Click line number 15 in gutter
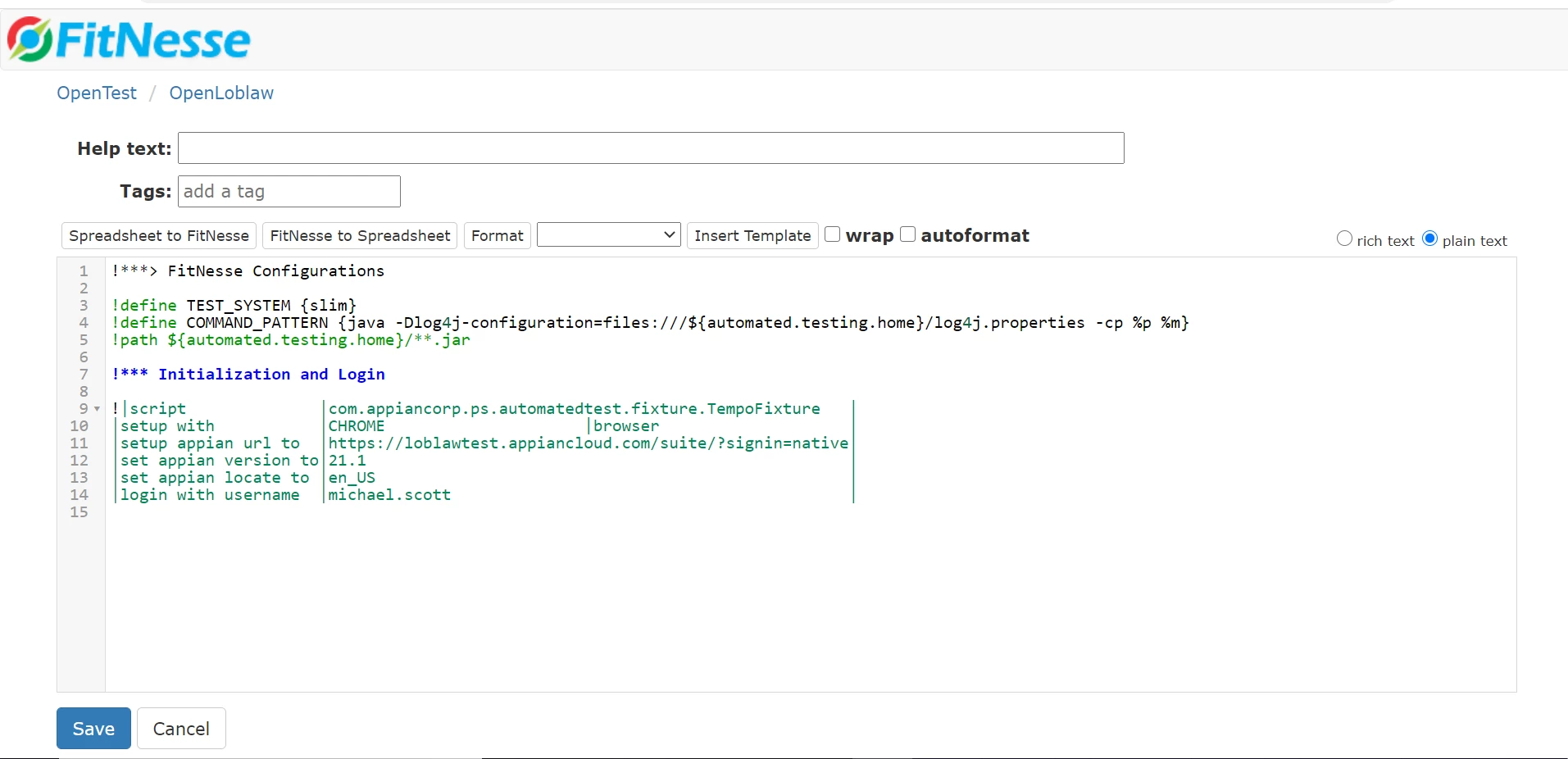This screenshot has height=759, width=1568. coord(79,512)
